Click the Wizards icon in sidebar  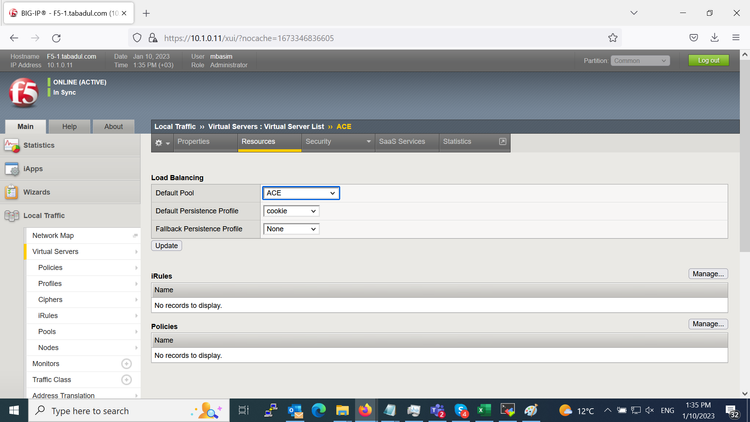pos(12,192)
